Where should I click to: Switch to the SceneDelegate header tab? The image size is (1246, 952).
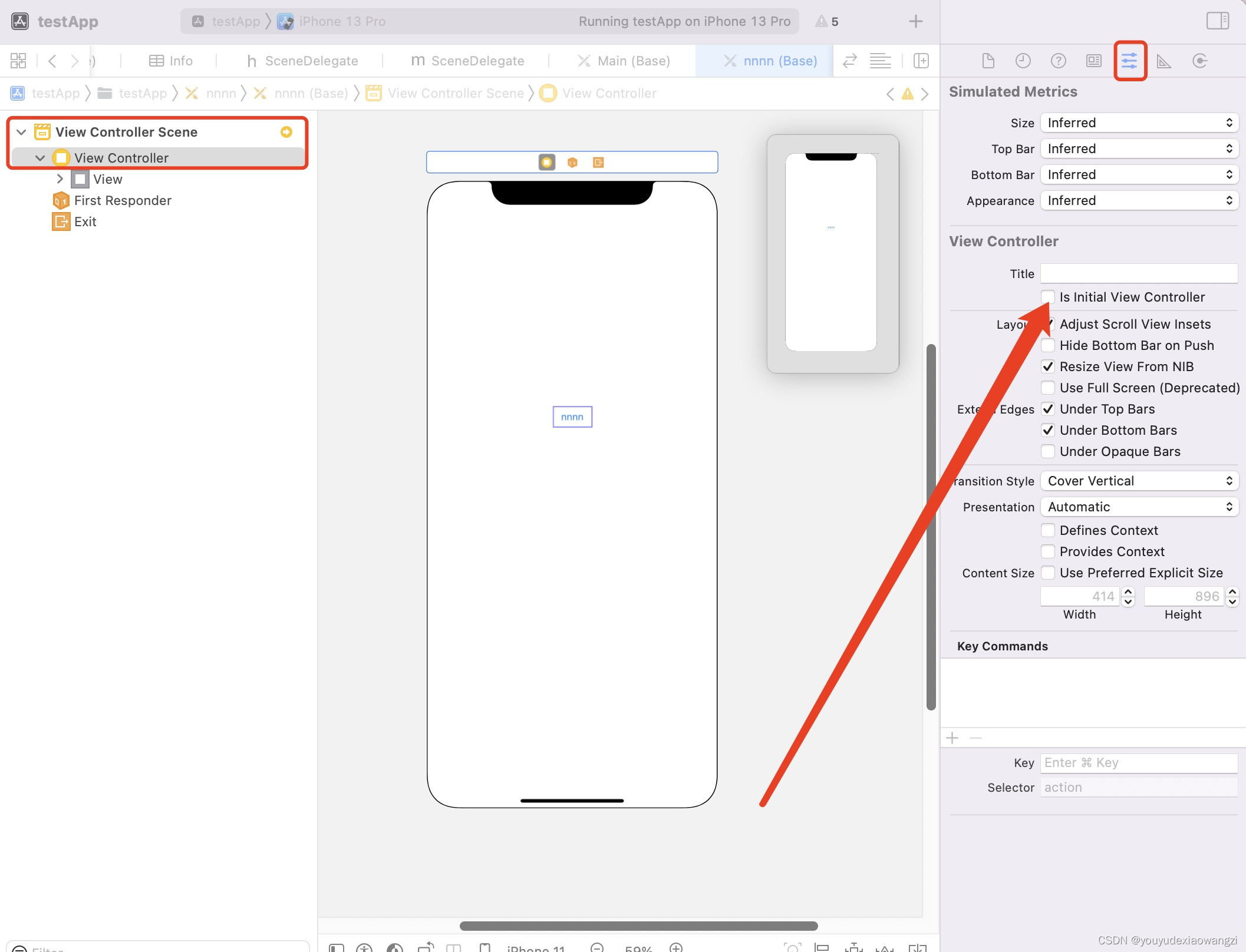[302, 61]
